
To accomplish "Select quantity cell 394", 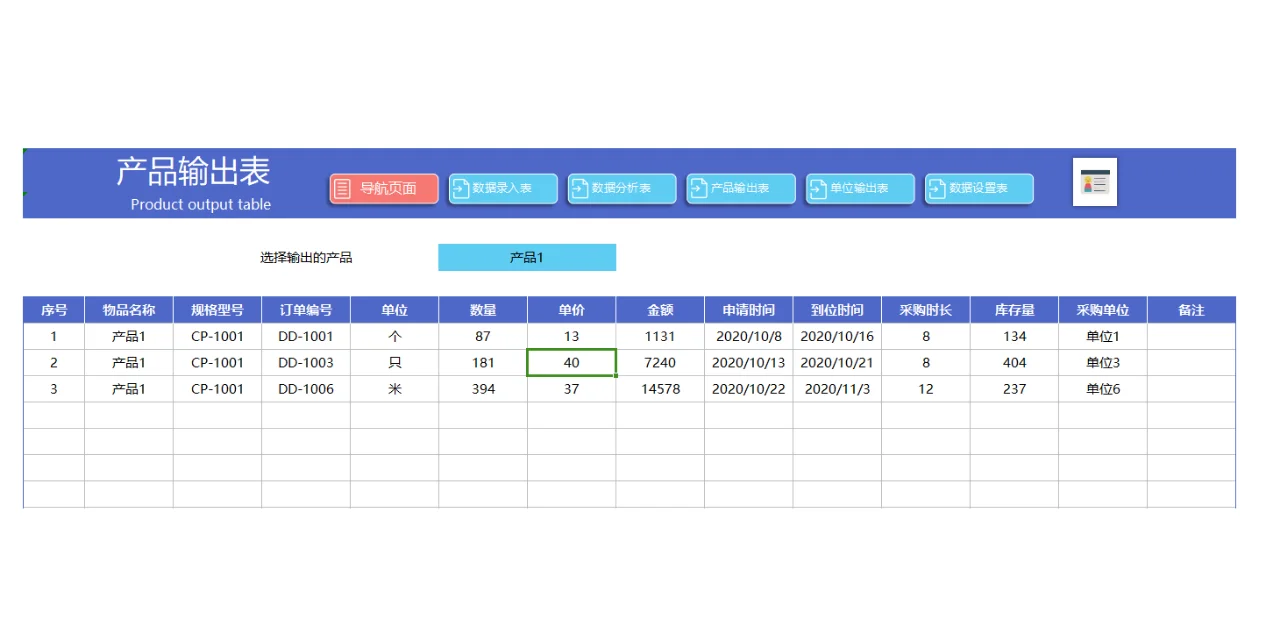I will pyautogui.click(x=483, y=389).
